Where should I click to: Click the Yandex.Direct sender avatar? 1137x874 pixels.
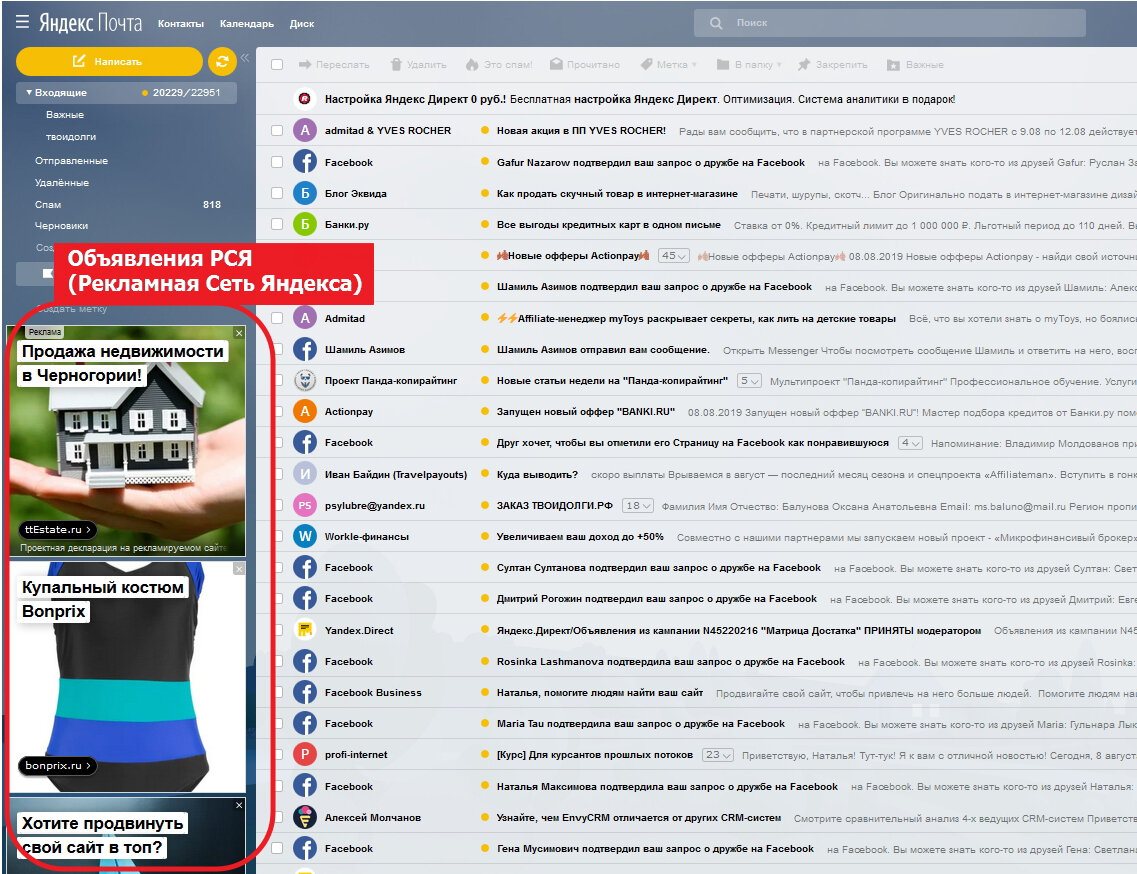click(x=305, y=630)
